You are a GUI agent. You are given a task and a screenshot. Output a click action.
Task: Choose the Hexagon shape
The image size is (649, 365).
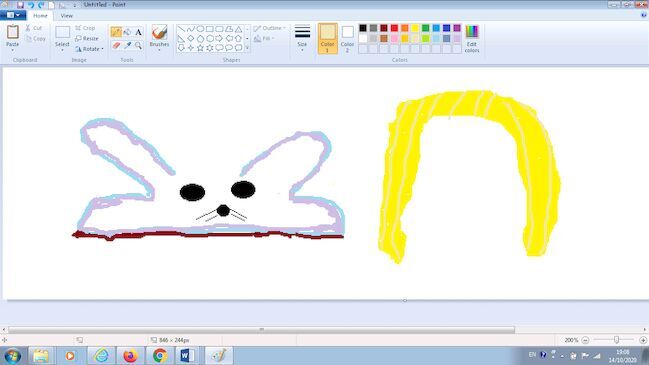[x=210, y=38]
